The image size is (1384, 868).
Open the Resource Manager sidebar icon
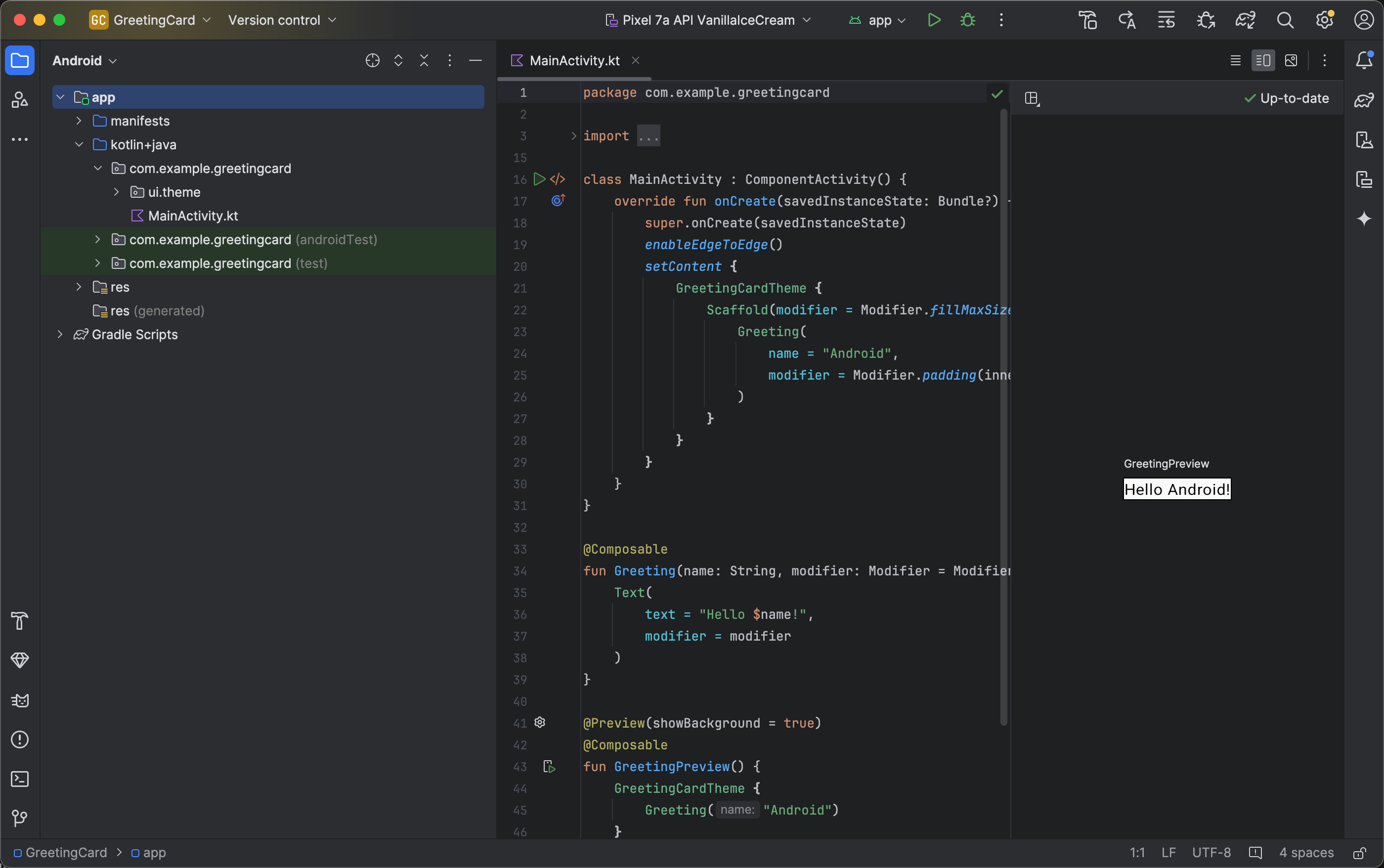click(19, 100)
